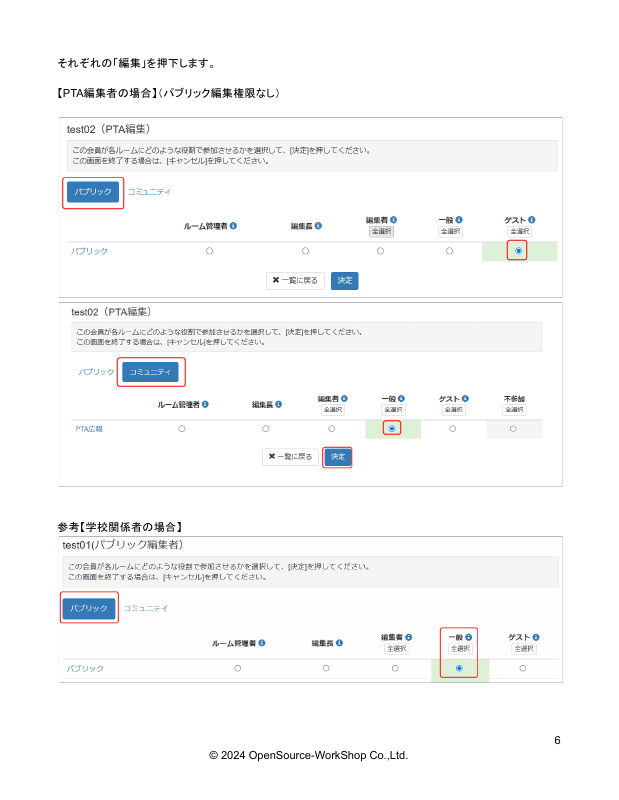The width and height of the screenshot is (619, 800).
Task: Click 全選択 under 一般 in test01 table
Action: pos(460,648)
